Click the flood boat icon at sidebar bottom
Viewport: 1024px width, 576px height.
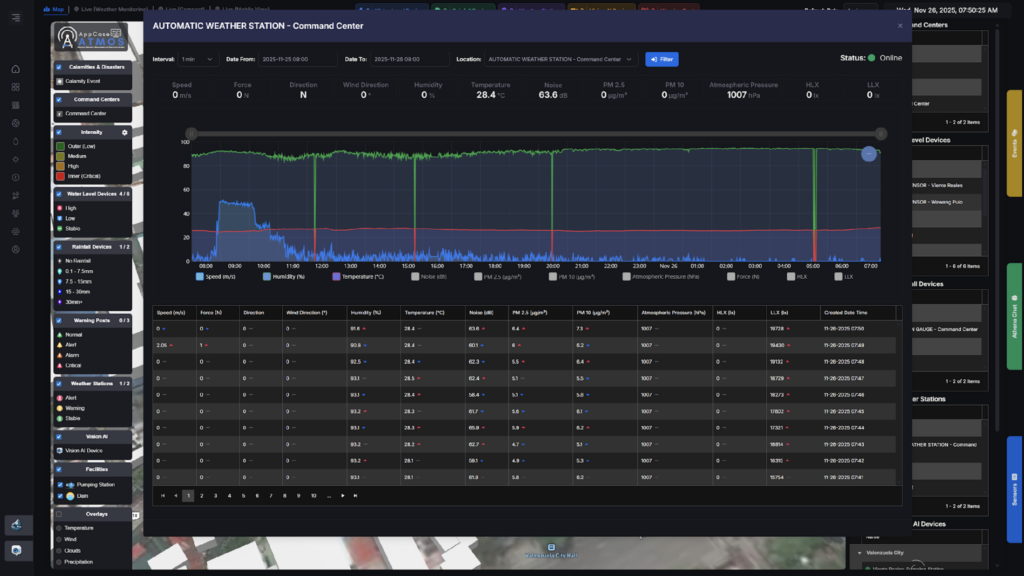16,525
